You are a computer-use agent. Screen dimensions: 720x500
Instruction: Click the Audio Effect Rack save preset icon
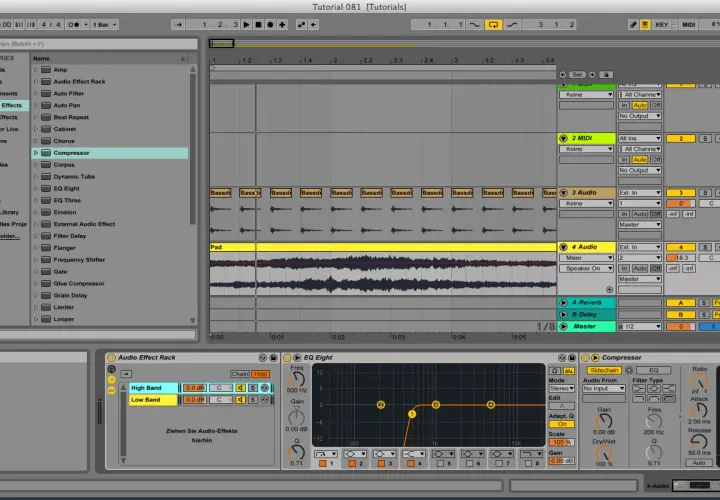point(273,358)
